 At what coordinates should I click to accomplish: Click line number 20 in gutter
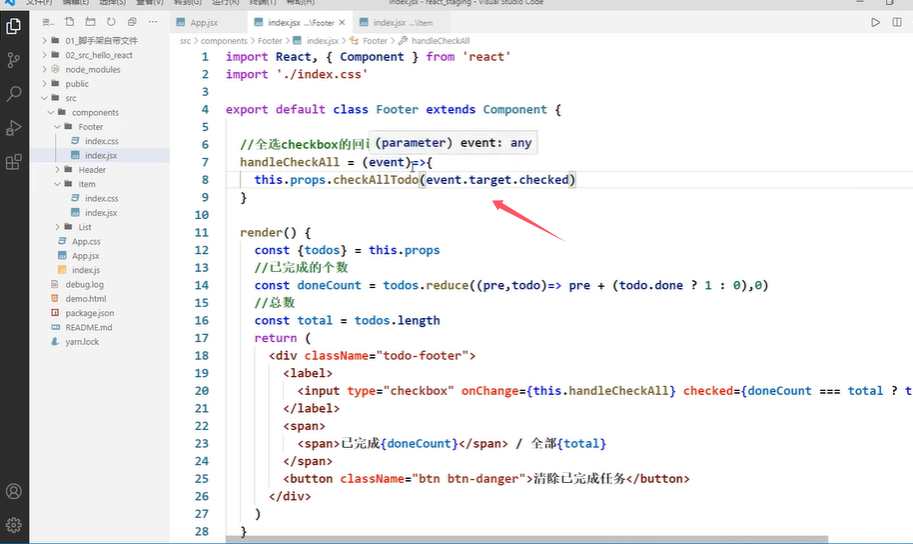click(x=201, y=391)
